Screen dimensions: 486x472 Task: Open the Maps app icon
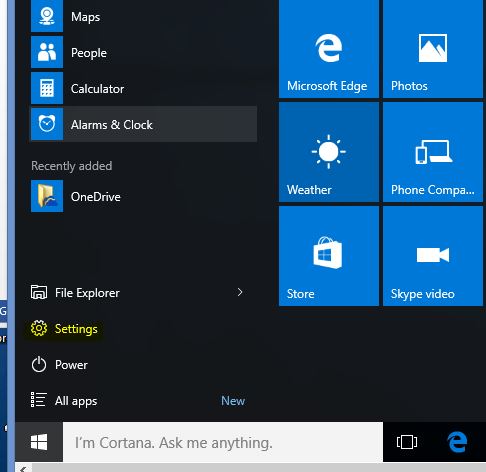47,16
